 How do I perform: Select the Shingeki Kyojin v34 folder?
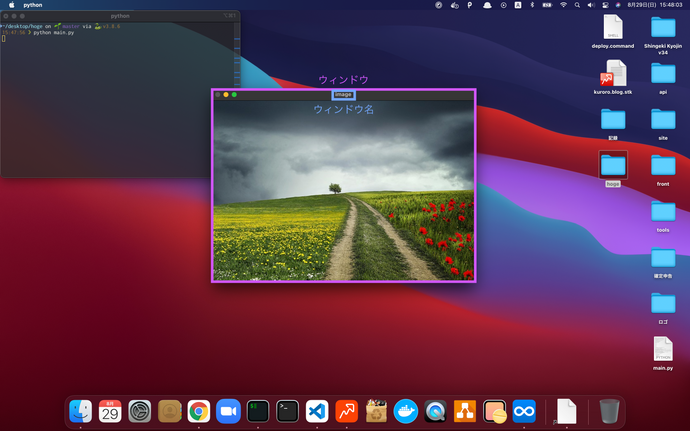point(663,35)
